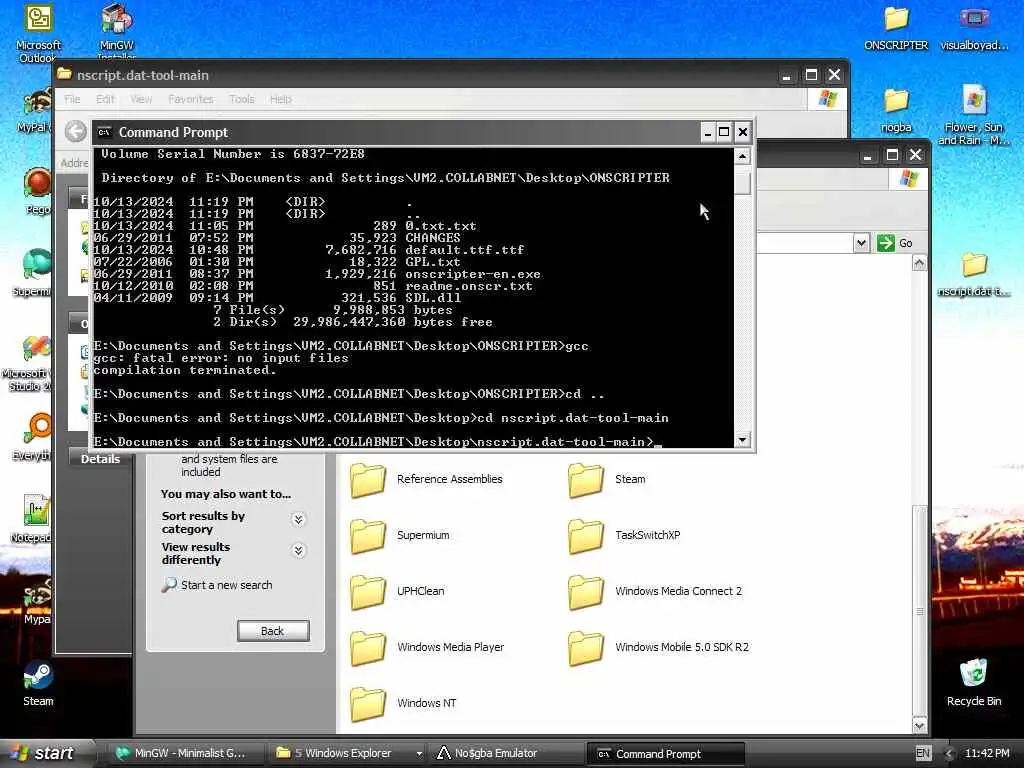Click the language indicator EN in tray
1024x768 pixels.
pos(923,753)
